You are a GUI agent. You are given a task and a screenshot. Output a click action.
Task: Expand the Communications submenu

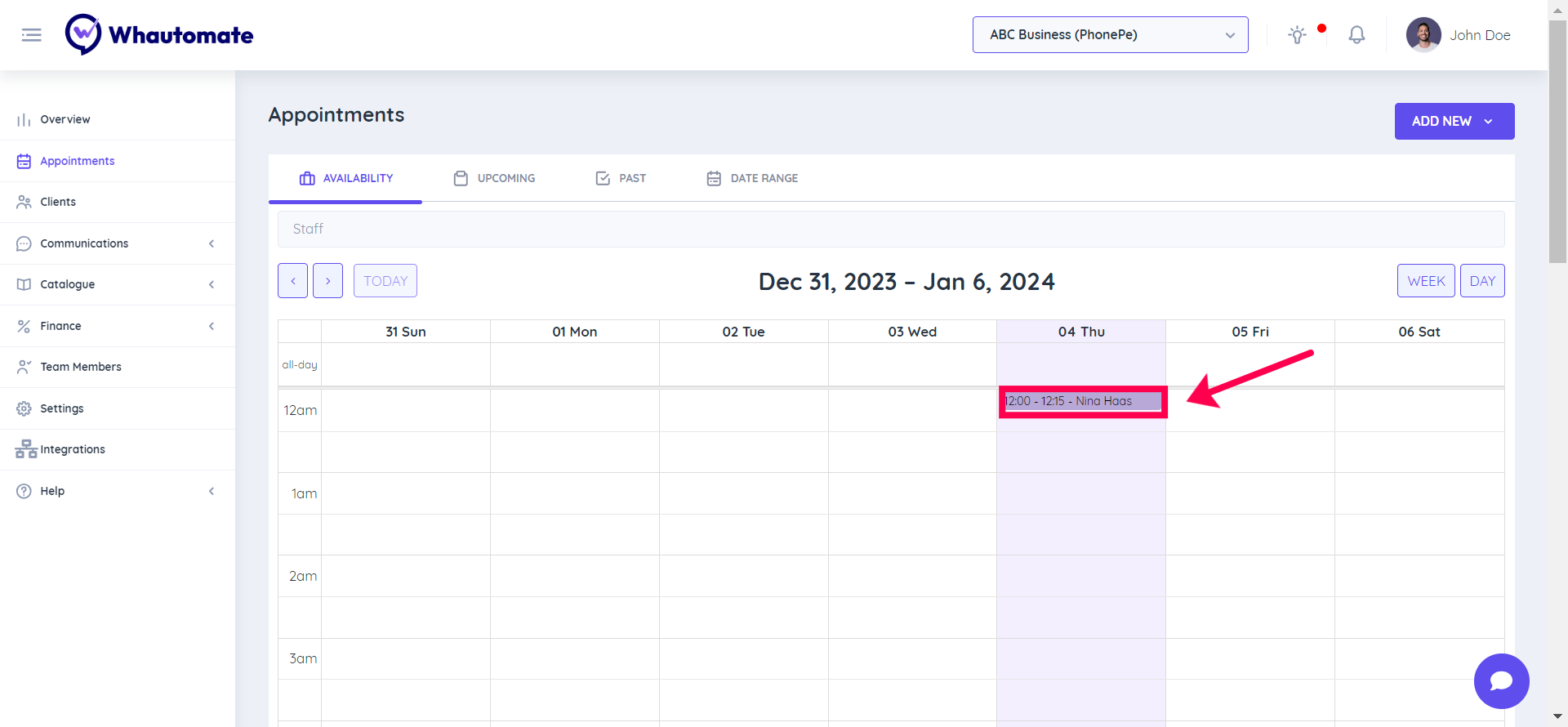[84, 243]
